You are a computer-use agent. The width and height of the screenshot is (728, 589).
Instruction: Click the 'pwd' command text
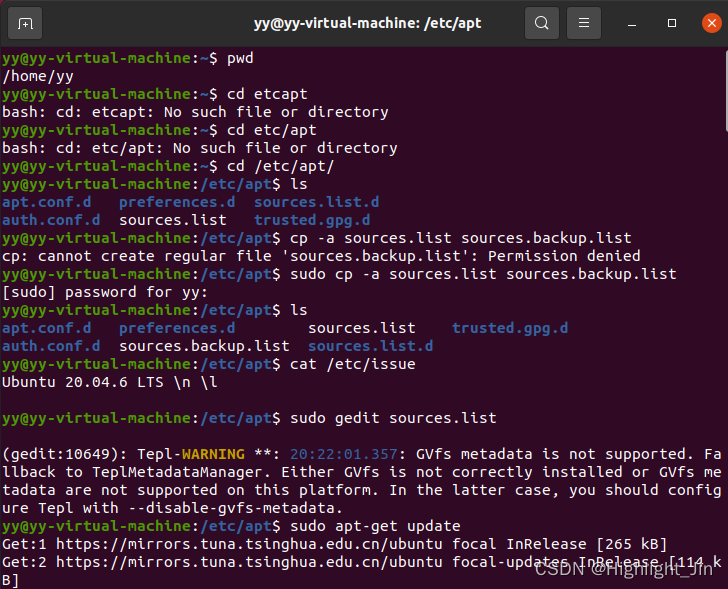(x=240, y=58)
